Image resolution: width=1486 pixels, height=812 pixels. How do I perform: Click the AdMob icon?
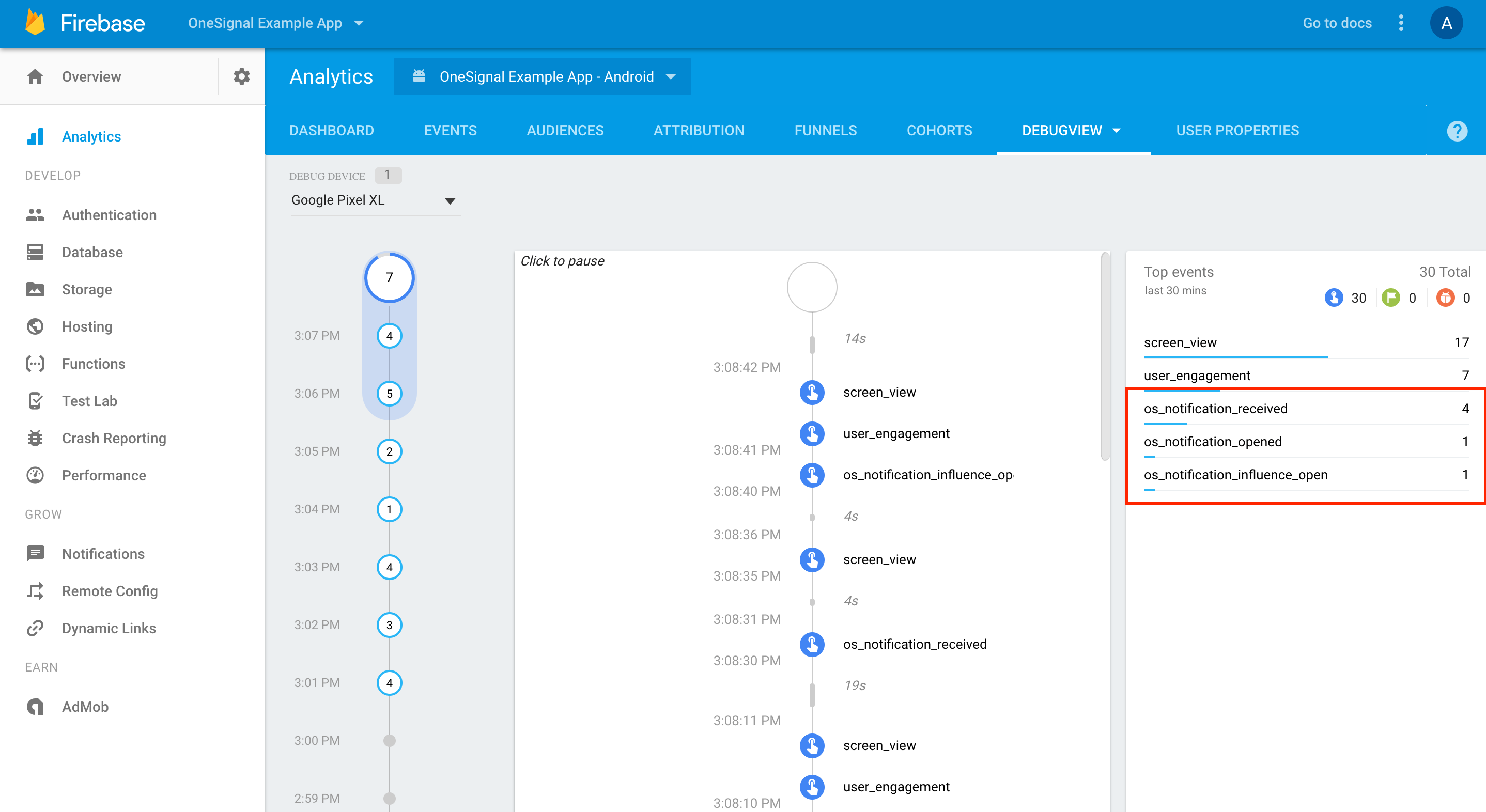click(x=35, y=707)
